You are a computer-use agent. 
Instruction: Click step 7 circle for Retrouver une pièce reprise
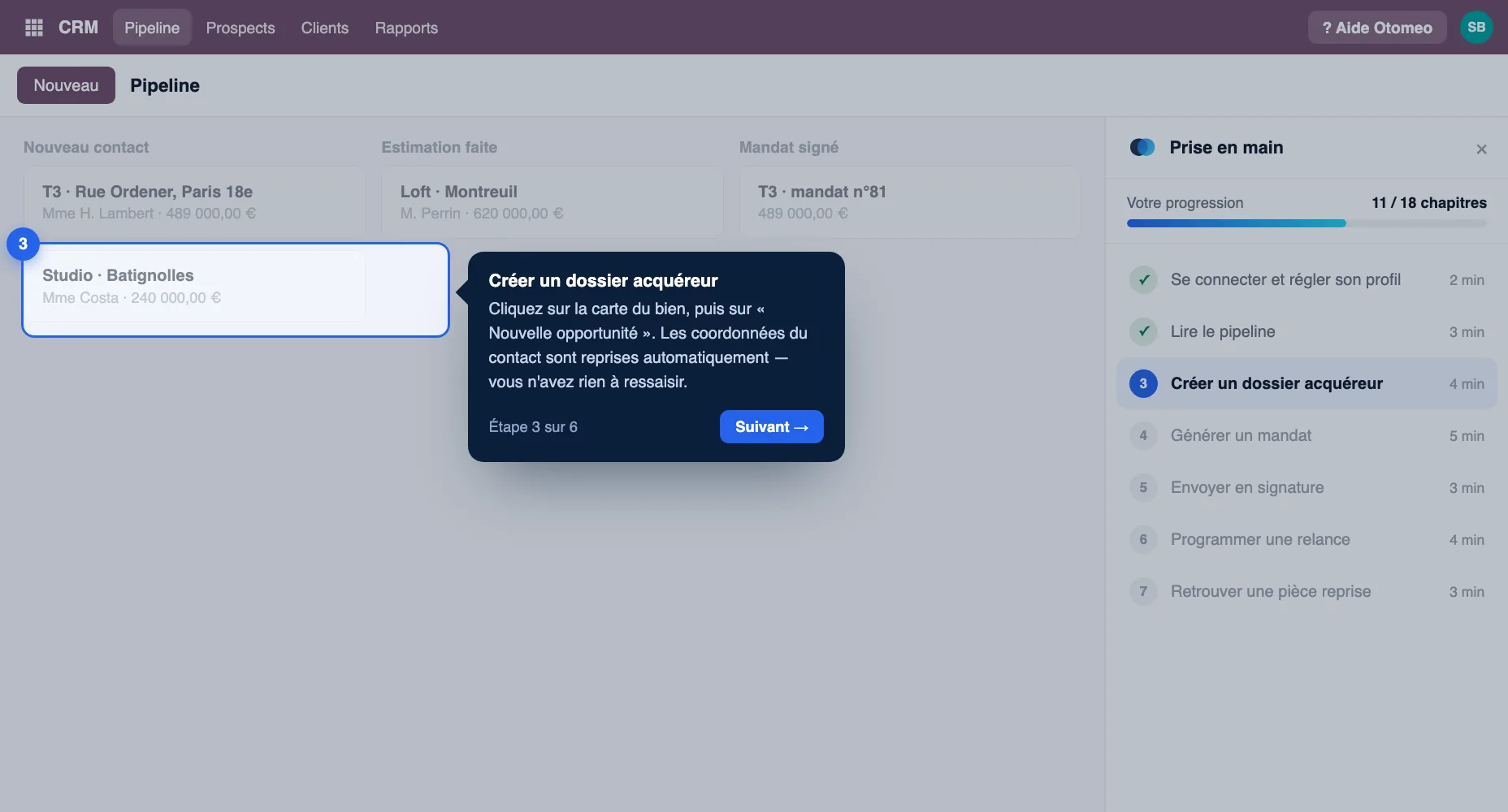click(x=1143, y=592)
